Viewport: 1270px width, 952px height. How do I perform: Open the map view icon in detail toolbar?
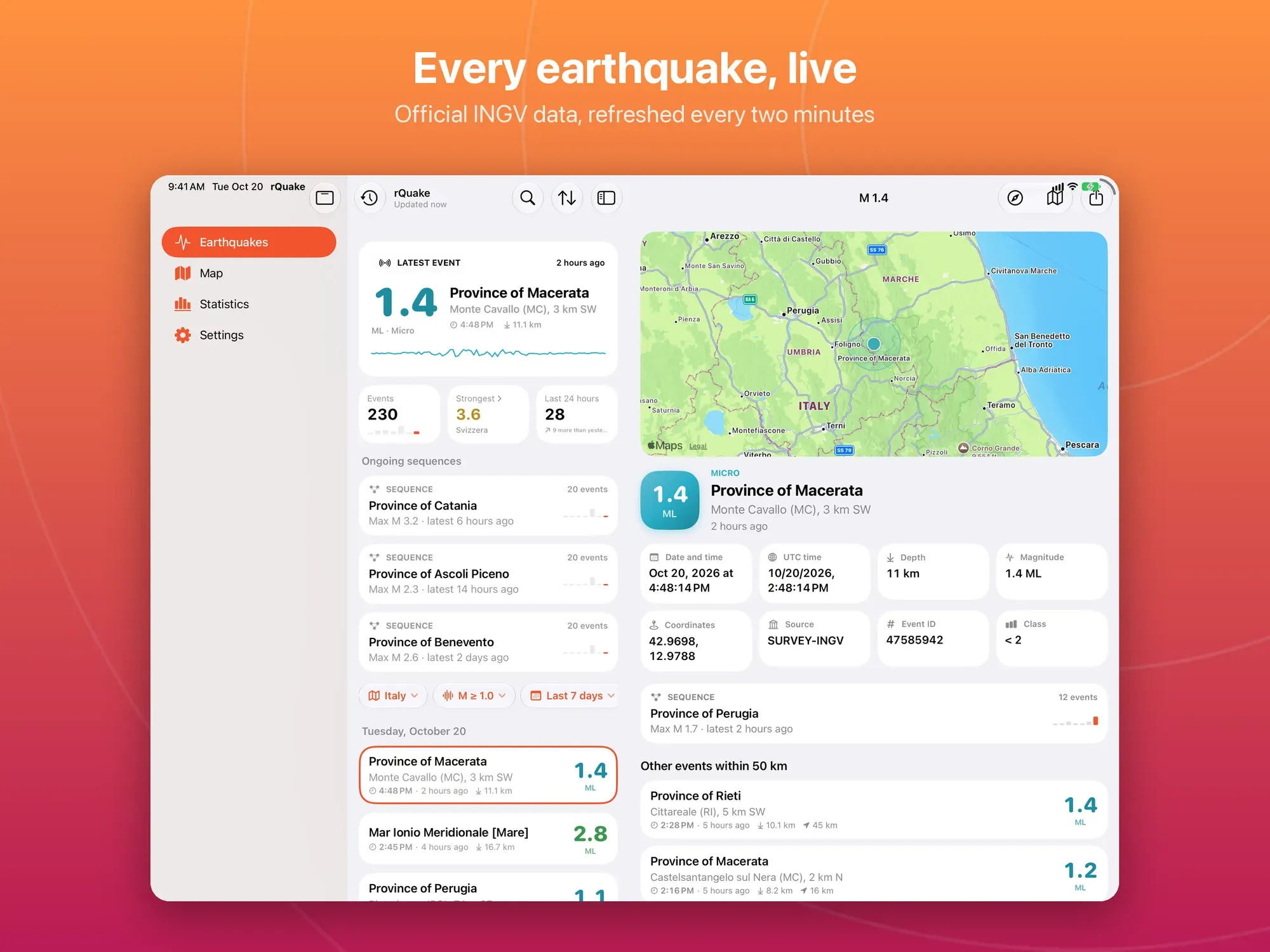pos(1055,198)
